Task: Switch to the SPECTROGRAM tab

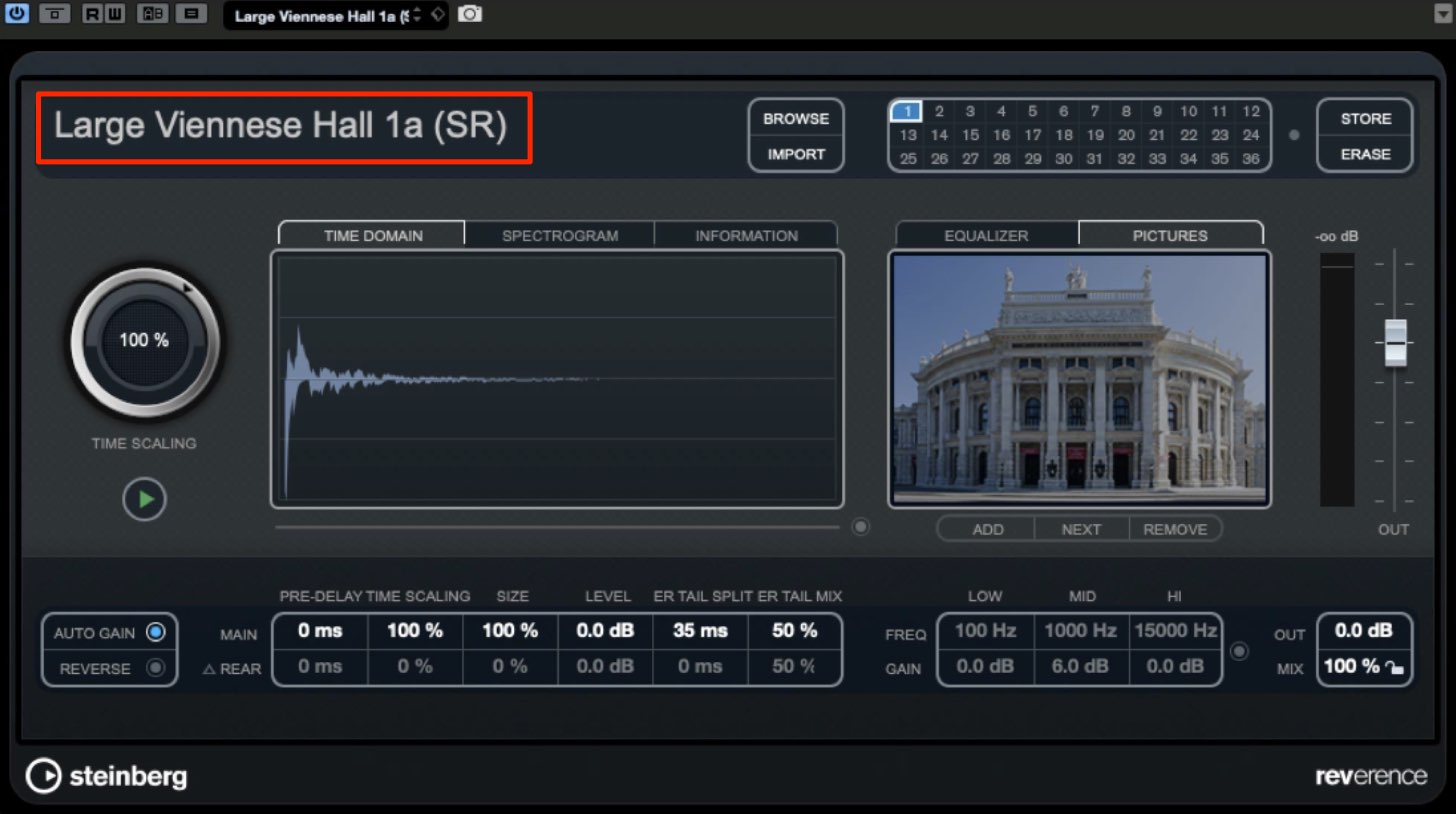Action: point(560,235)
